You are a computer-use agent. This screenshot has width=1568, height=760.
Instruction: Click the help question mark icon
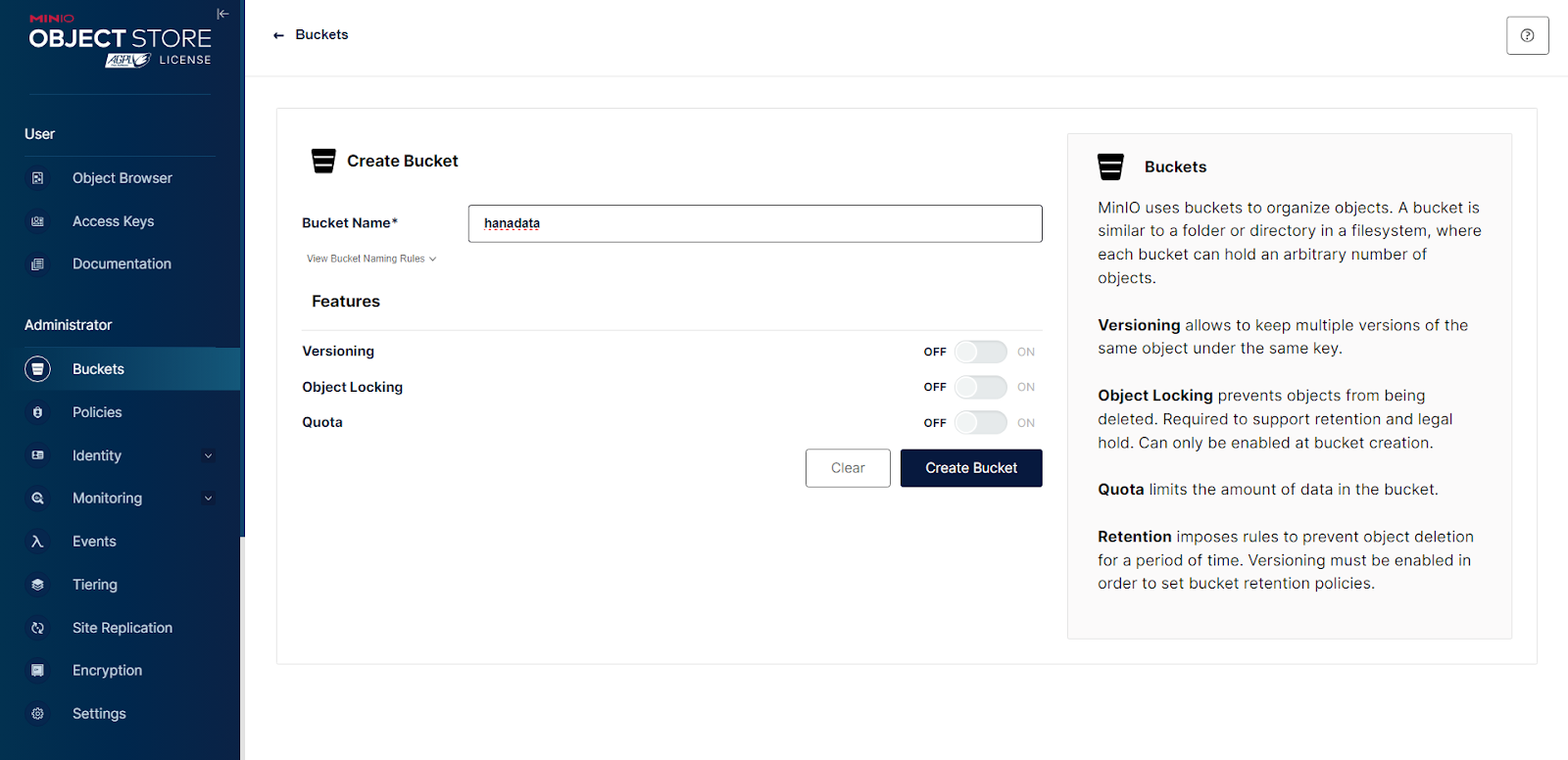coord(1527,35)
